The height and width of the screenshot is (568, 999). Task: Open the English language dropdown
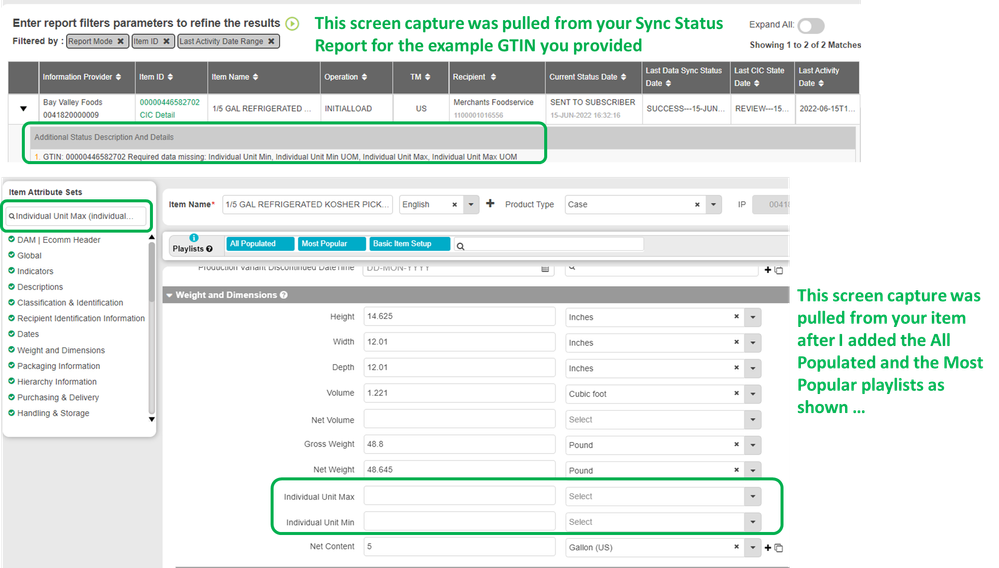[x=471, y=204]
